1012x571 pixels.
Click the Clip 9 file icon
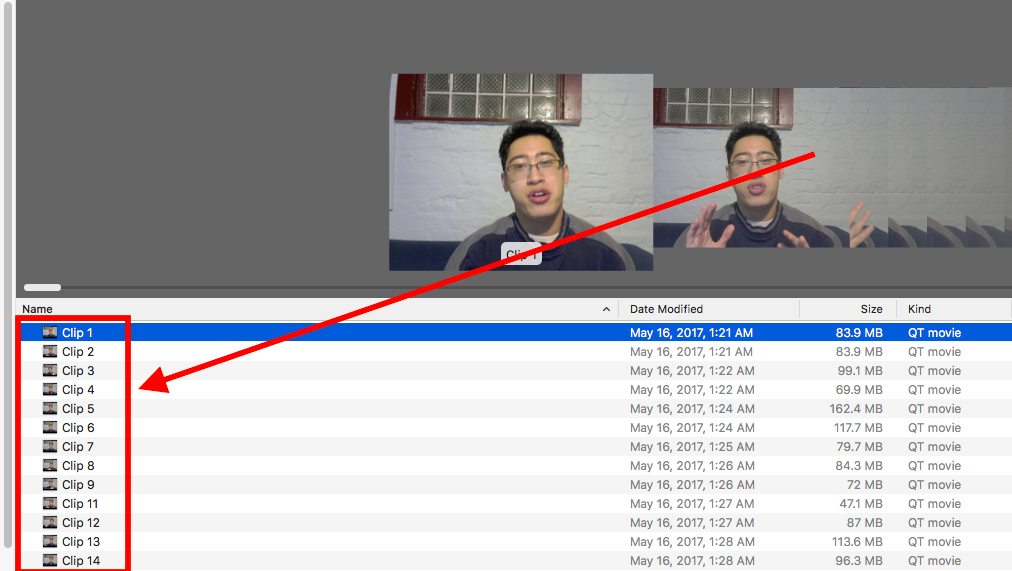(x=50, y=484)
